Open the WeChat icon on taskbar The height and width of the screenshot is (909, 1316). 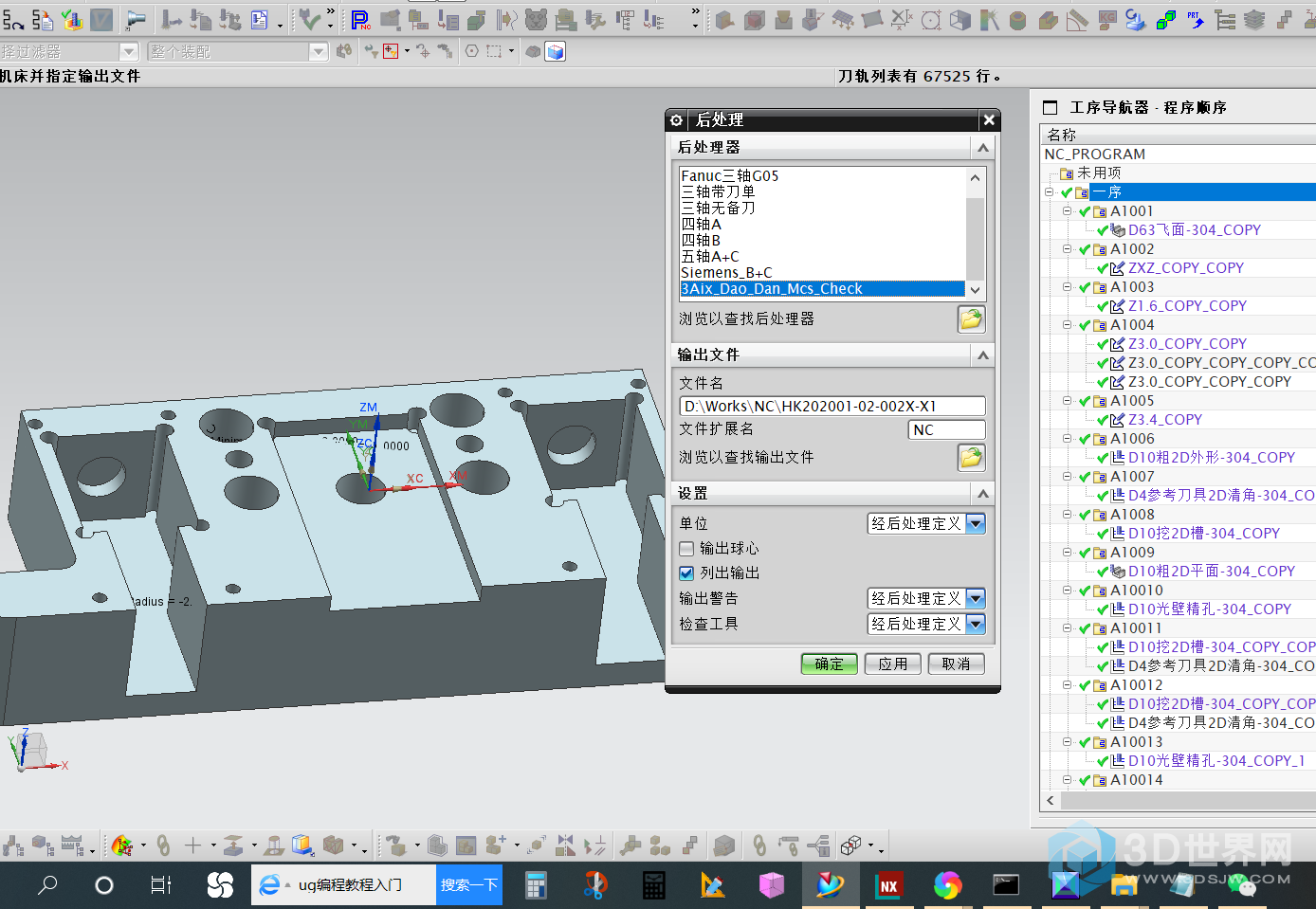click(x=1241, y=885)
